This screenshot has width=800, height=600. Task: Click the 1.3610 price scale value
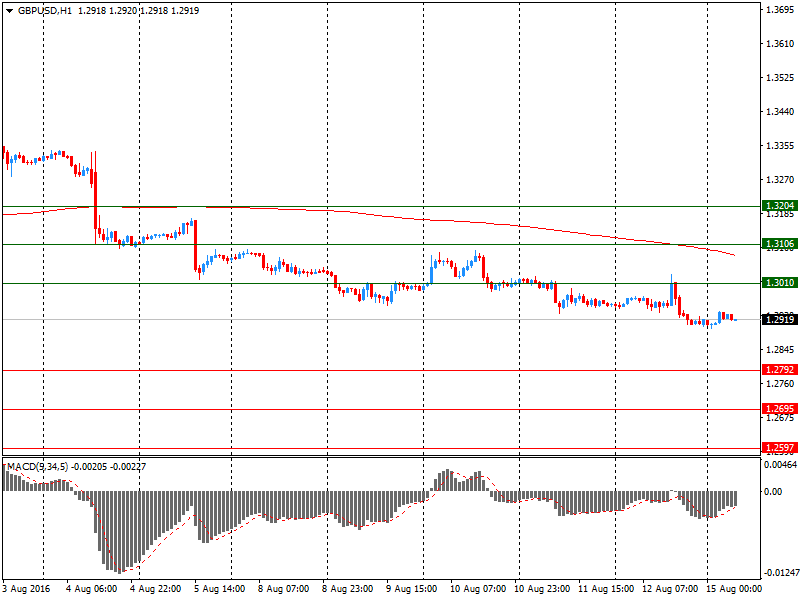click(x=780, y=44)
